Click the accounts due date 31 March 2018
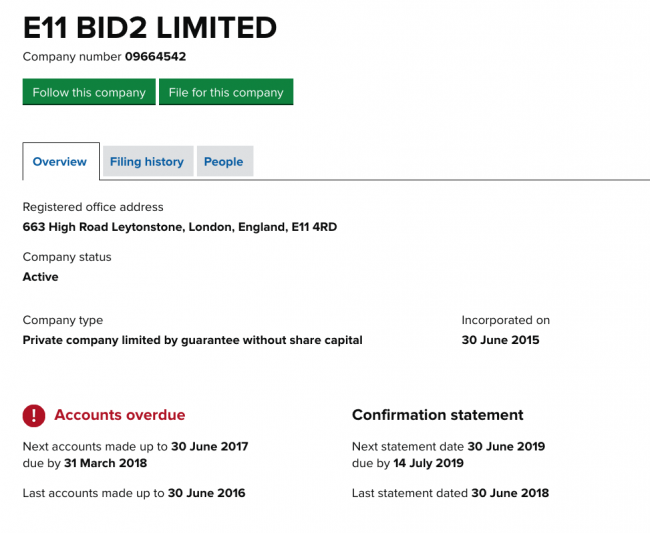This screenshot has width=650, height=533. point(105,463)
